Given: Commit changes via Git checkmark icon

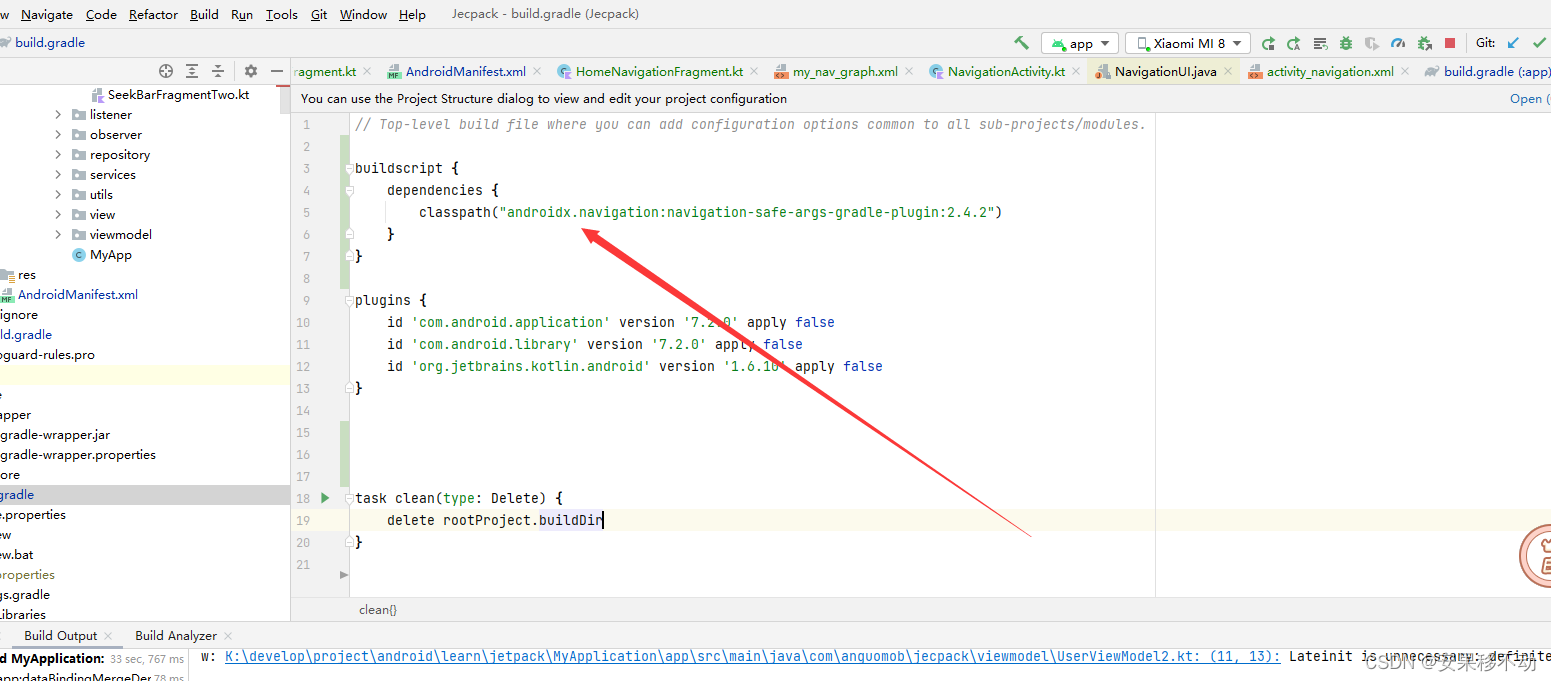Looking at the screenshot, I should click(x=1540, y=43).
